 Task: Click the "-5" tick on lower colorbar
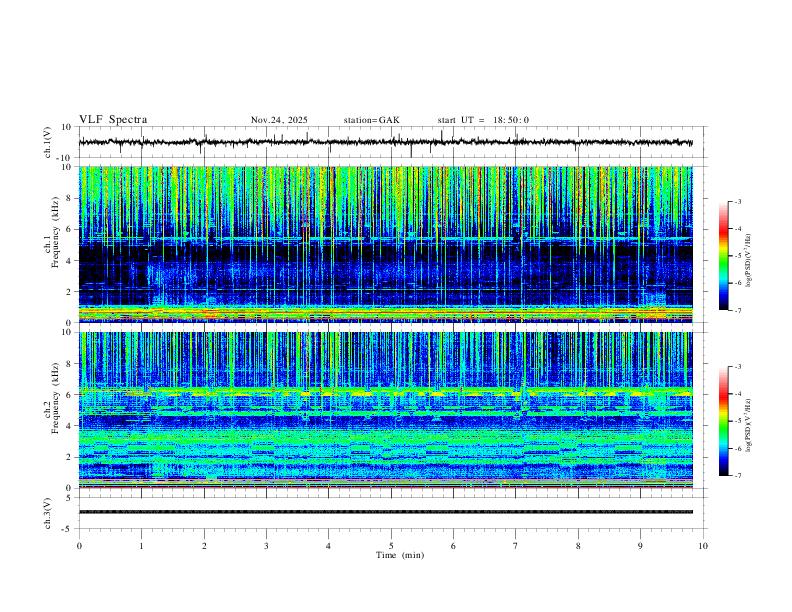[x=737, y=421]
